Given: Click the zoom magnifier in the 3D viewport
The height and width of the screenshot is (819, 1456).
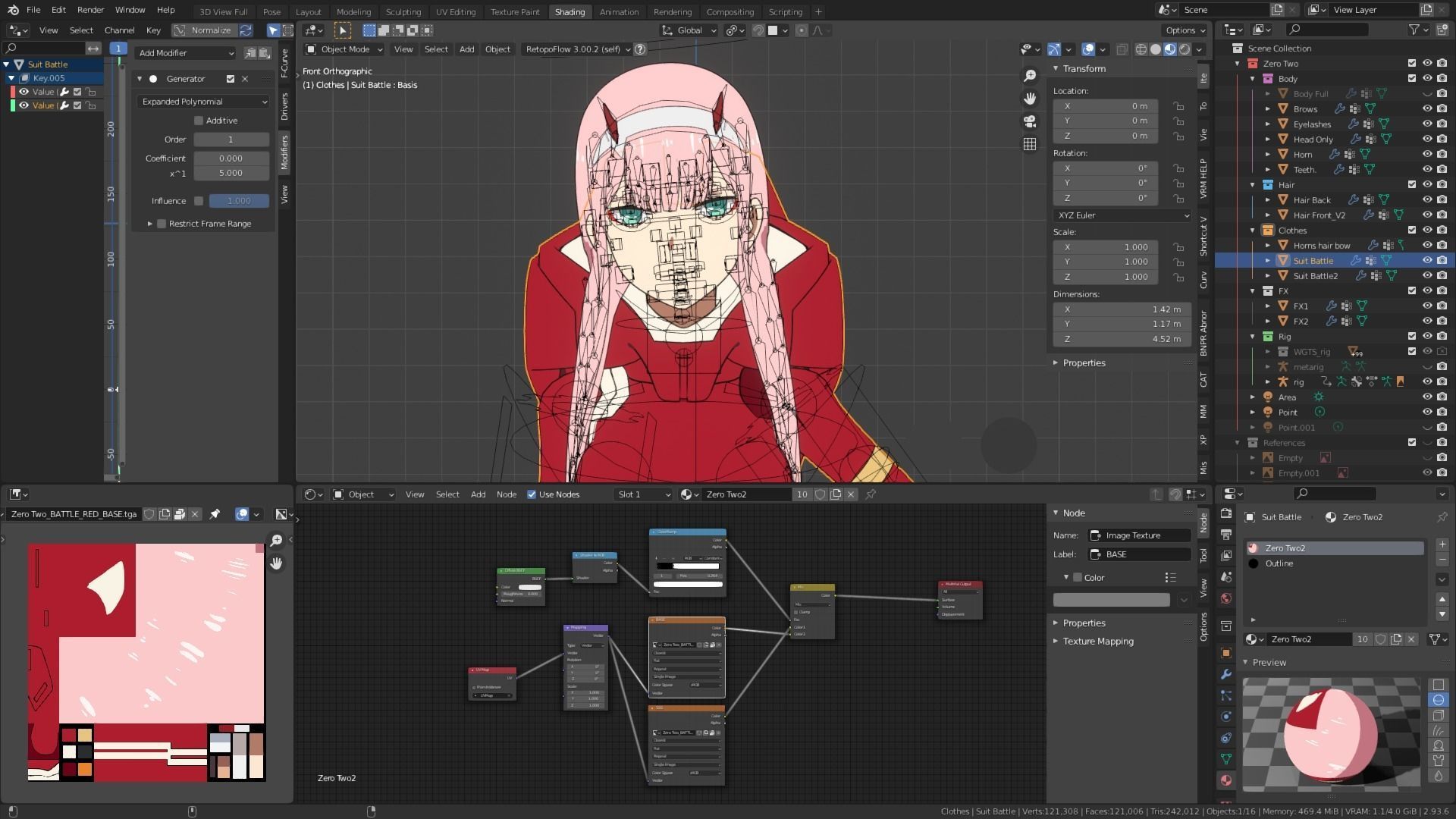Looking at the screenshot, I should pos(1030,76).
